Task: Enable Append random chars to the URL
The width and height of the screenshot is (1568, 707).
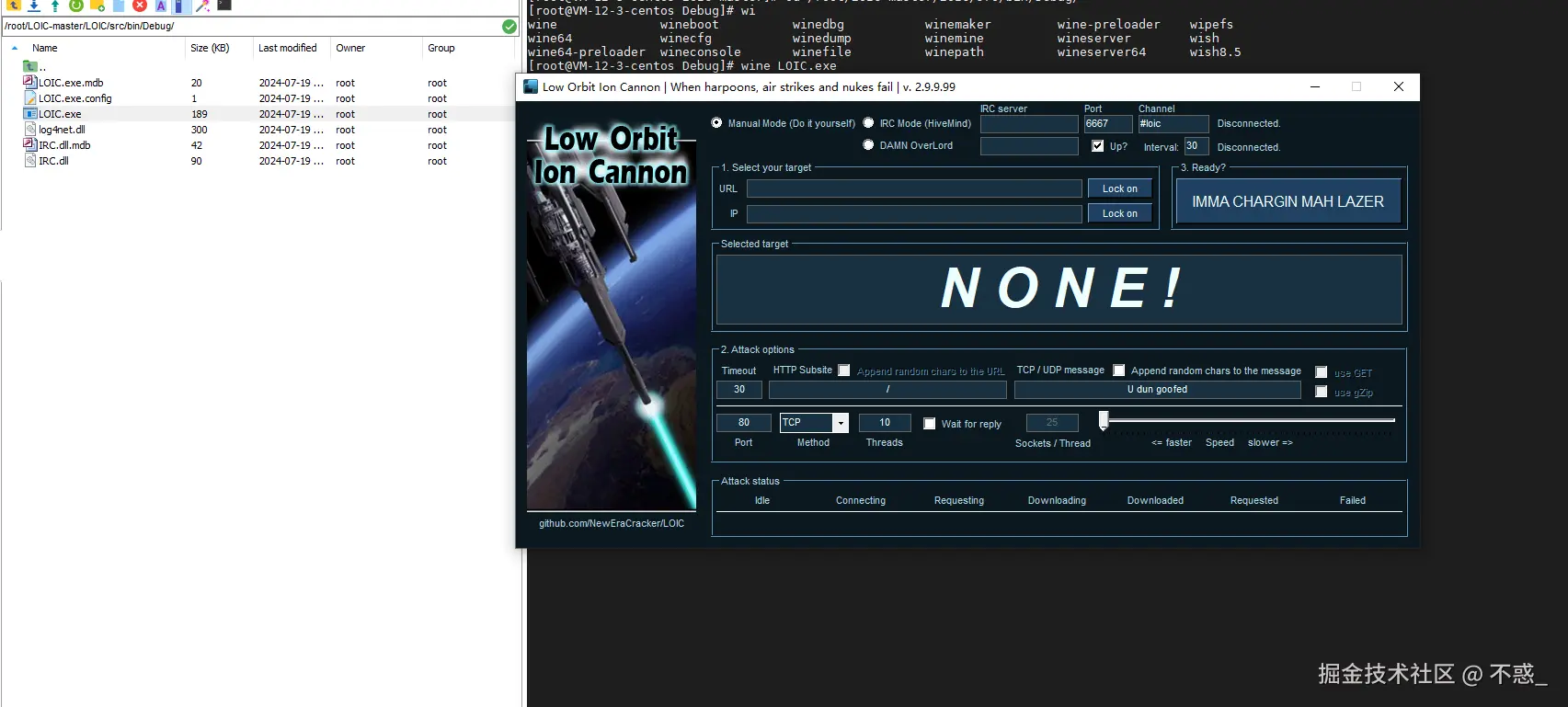Action: tap(844, 371)
